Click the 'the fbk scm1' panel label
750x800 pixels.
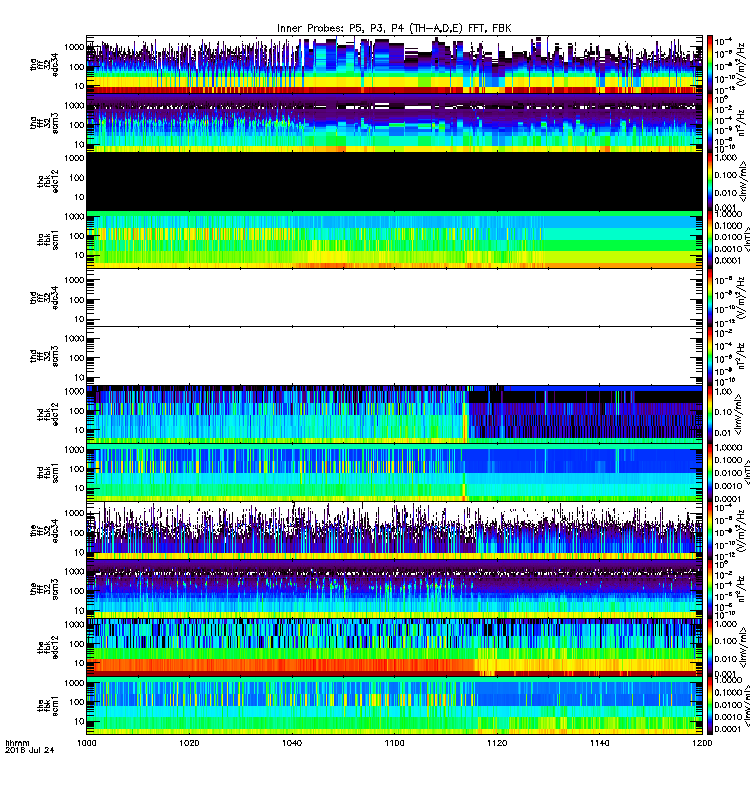click(x=48, y=706)
